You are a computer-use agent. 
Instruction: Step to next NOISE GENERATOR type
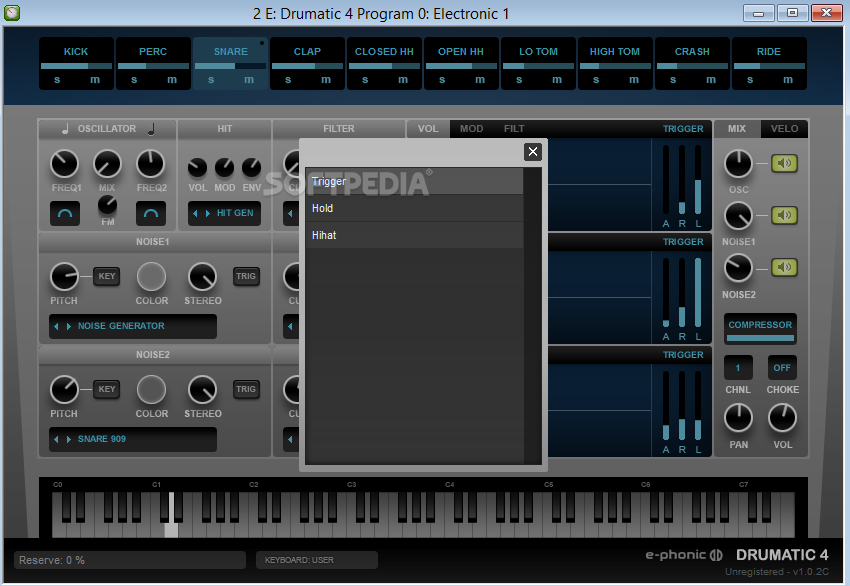pos(68,326)
